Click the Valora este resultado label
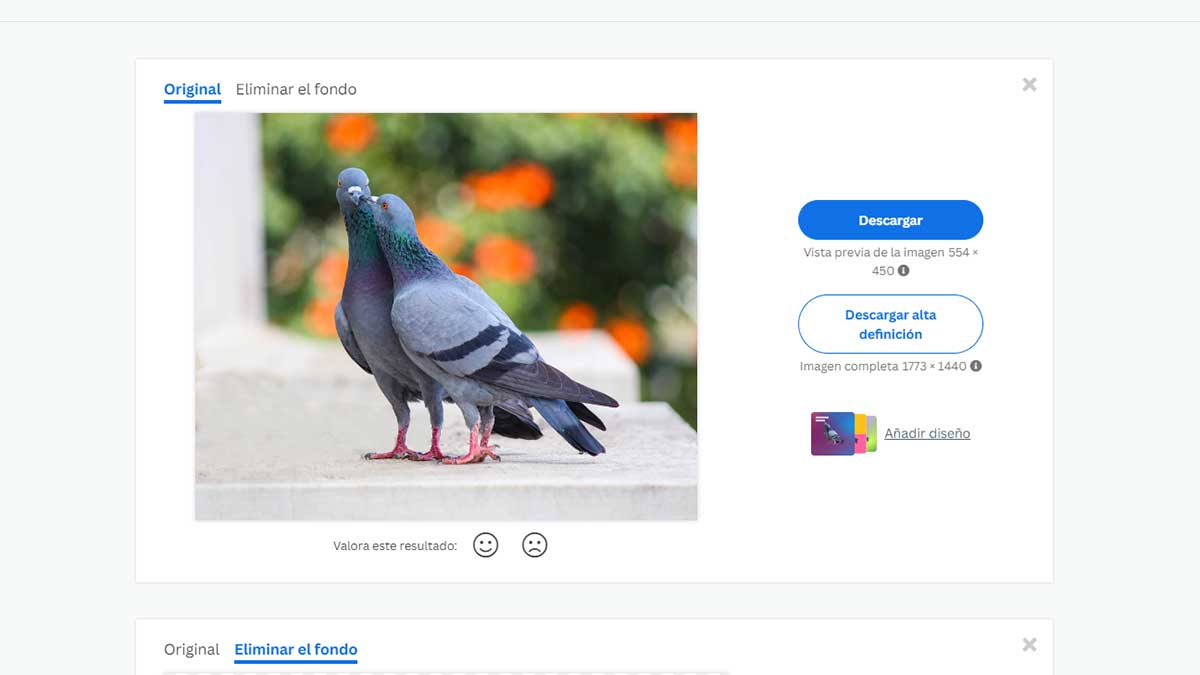The height and width of the screenshot is (675, 1200). tap(395, 546)
